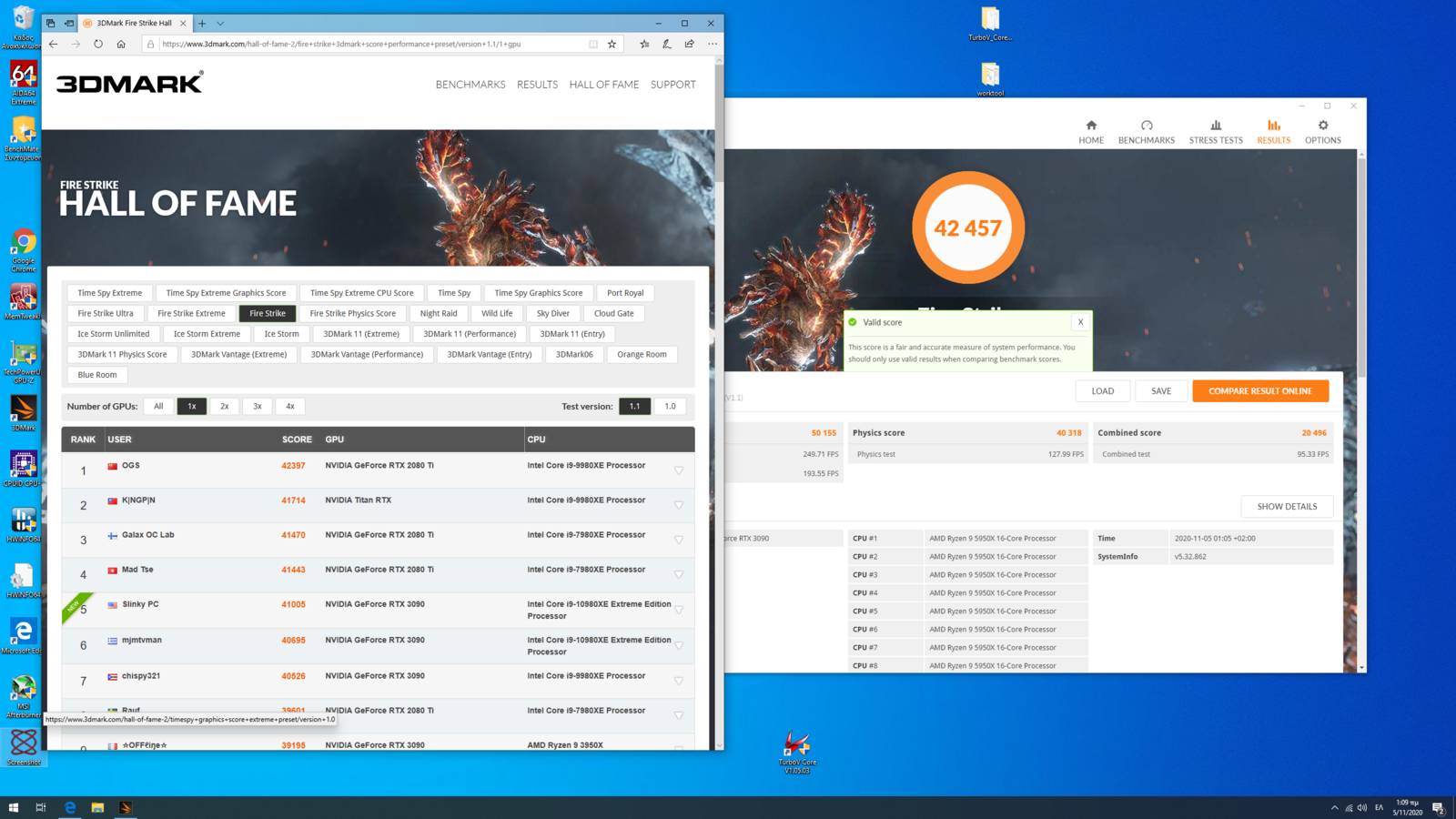
Task: Open File Explorer from the taskbar
Action: click(x=97, y=807)
